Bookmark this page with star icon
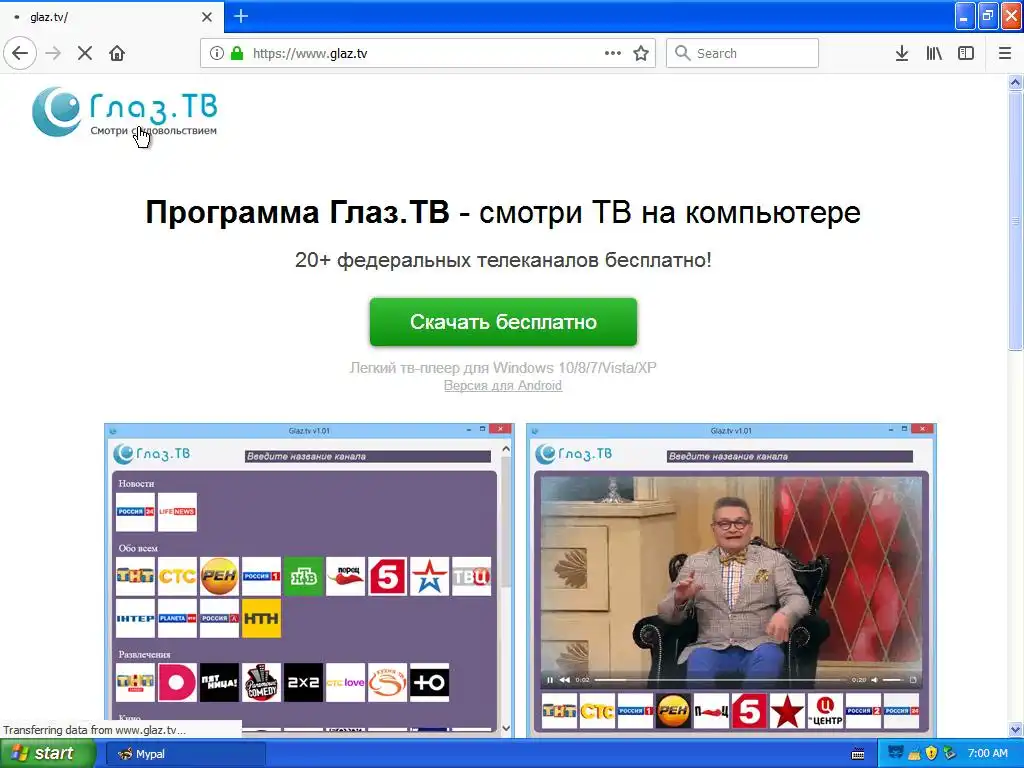Image resolution: width=1024 pixels, height=768 pixels. click(641, 53)
